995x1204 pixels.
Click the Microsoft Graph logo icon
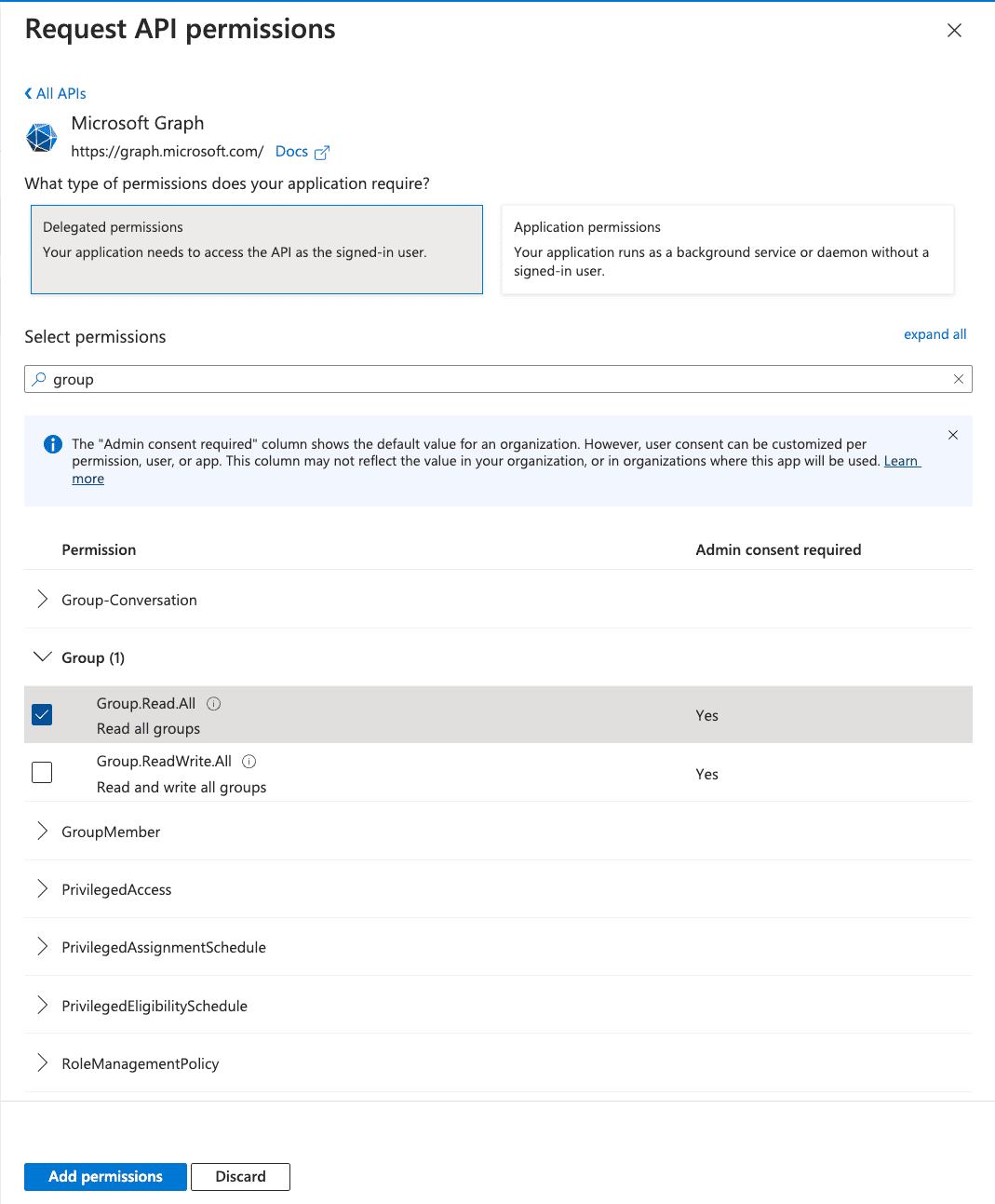41,137
